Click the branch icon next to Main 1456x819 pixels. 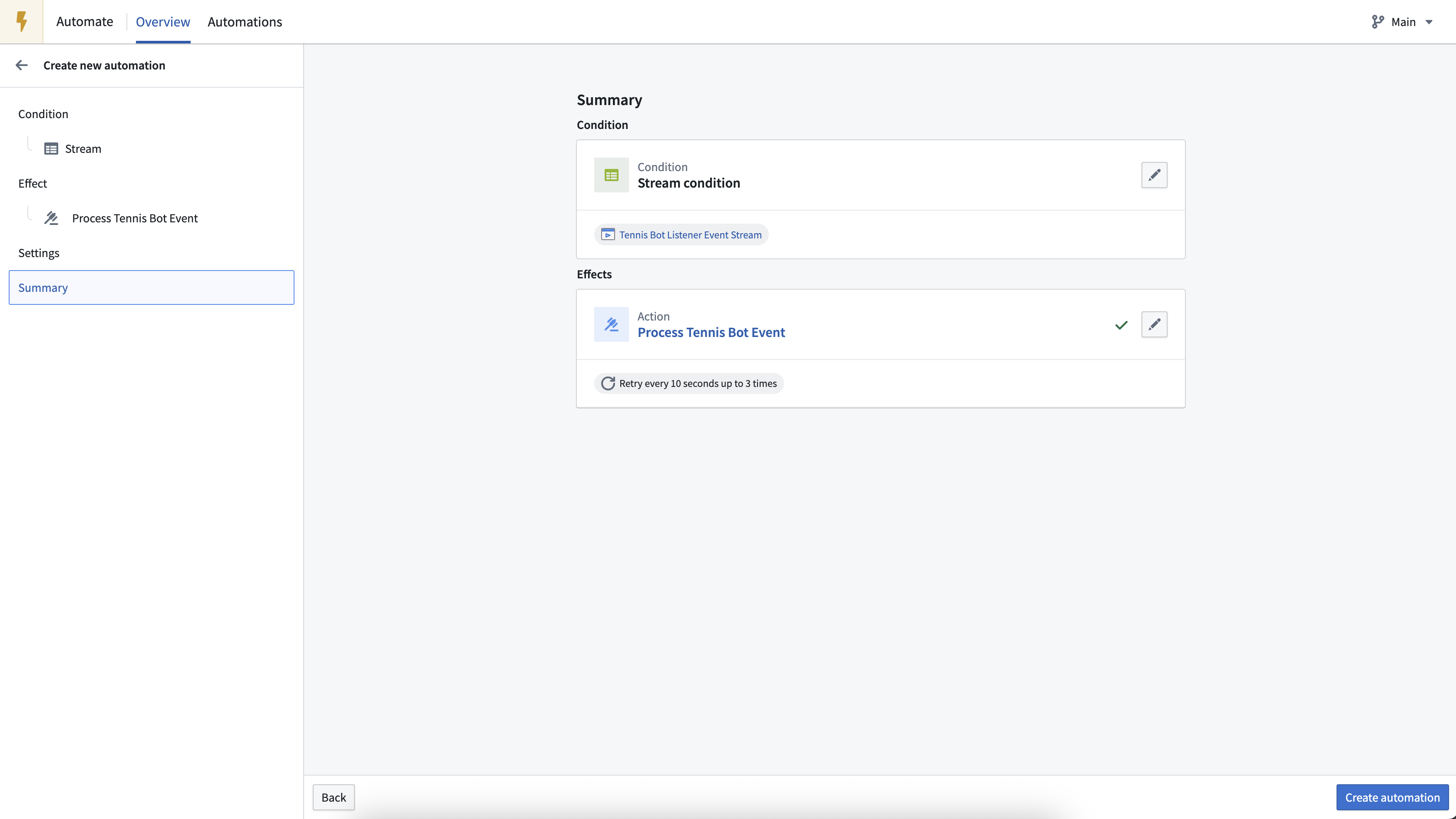tap(1377, 21)
